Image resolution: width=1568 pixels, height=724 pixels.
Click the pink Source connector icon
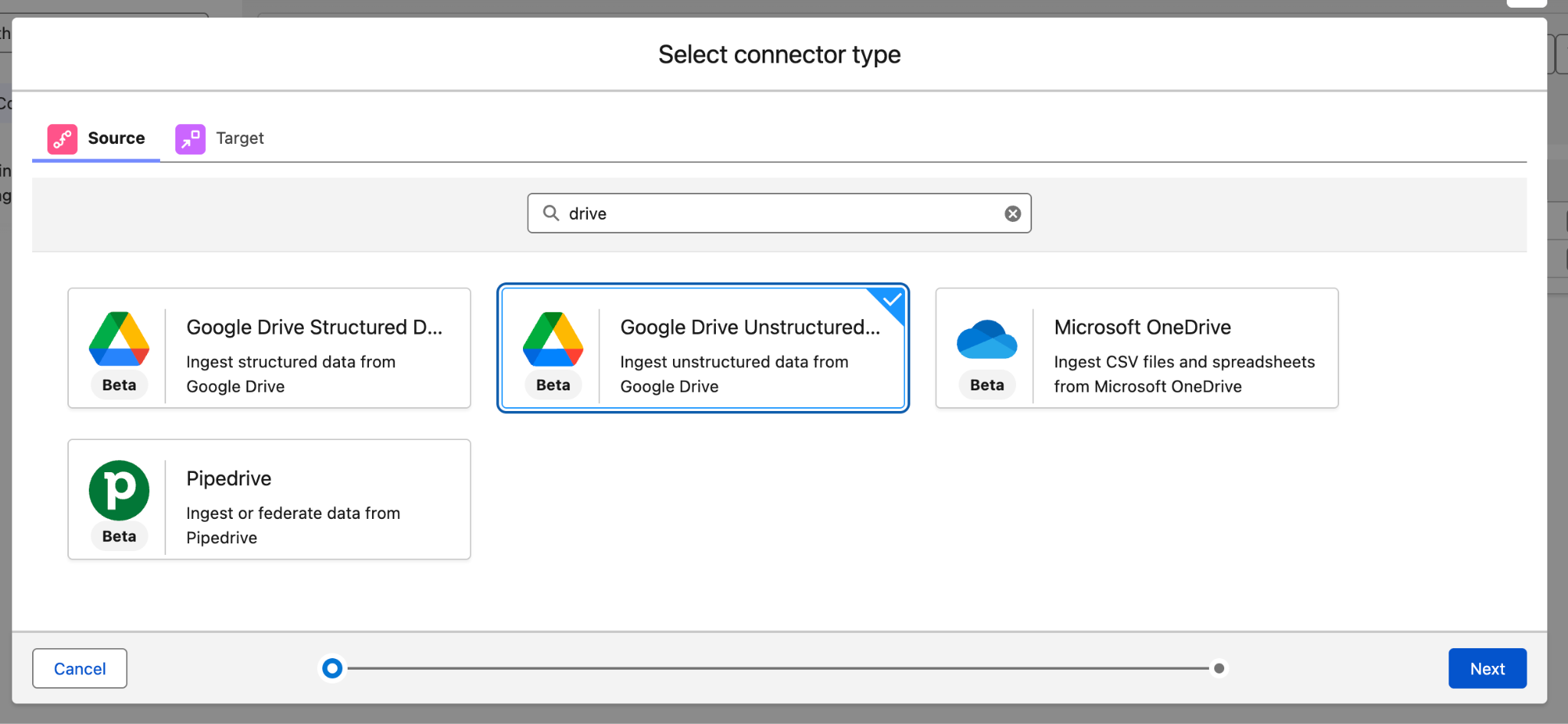tap(62, 139)
